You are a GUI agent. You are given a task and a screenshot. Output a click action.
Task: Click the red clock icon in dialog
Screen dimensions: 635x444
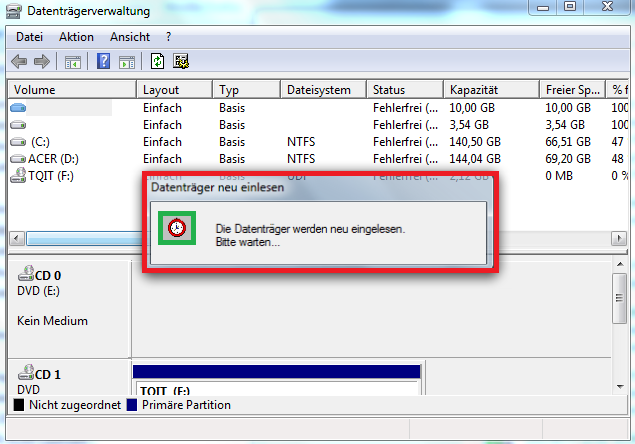click(x=176, y=228)
